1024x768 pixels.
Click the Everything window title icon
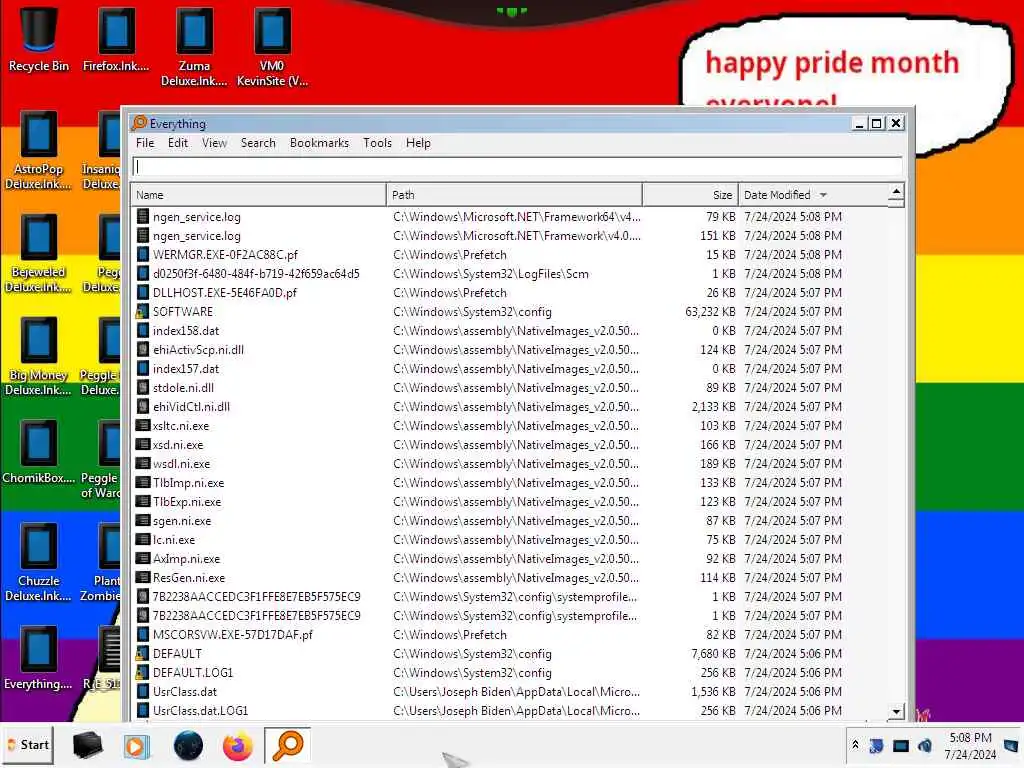coord(138,123)
